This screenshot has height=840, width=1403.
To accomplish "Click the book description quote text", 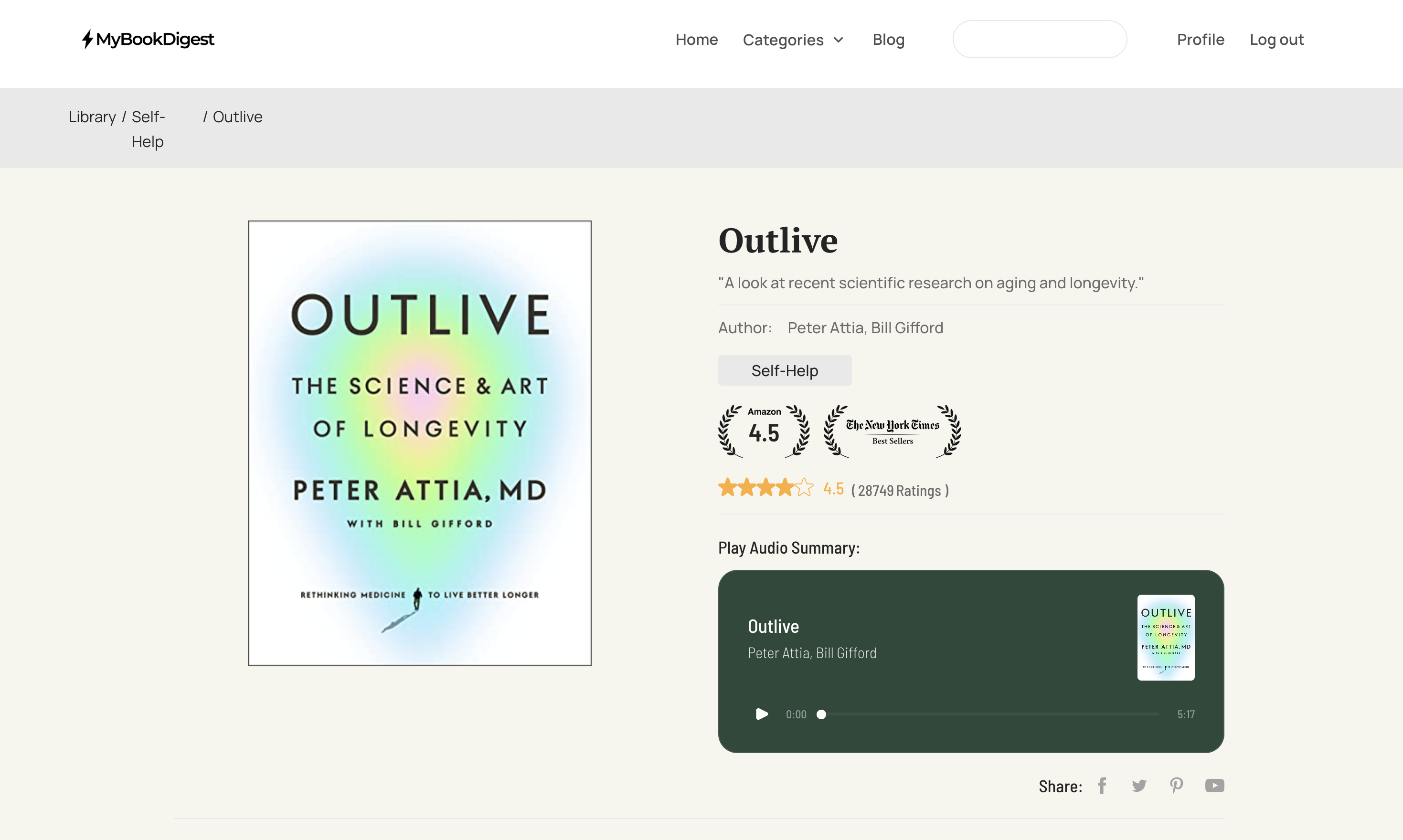I will coord(931,283).
